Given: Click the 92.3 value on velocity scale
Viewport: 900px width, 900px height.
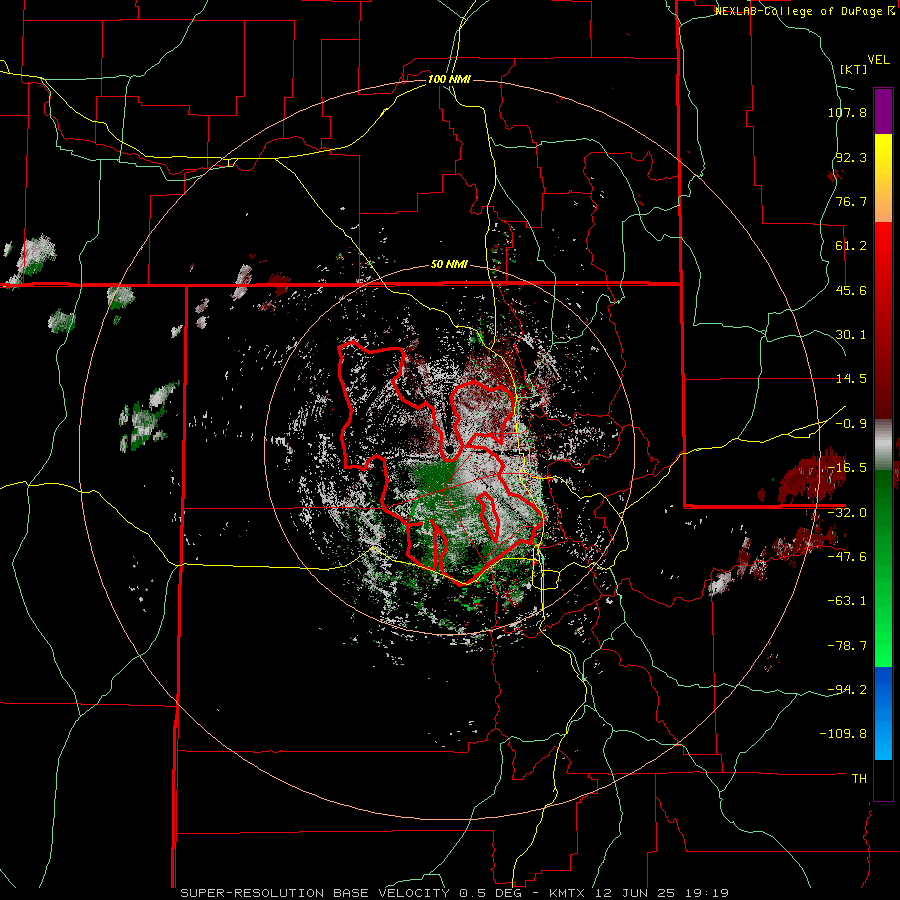Looking at the screenshot, I should pos(851,157).
